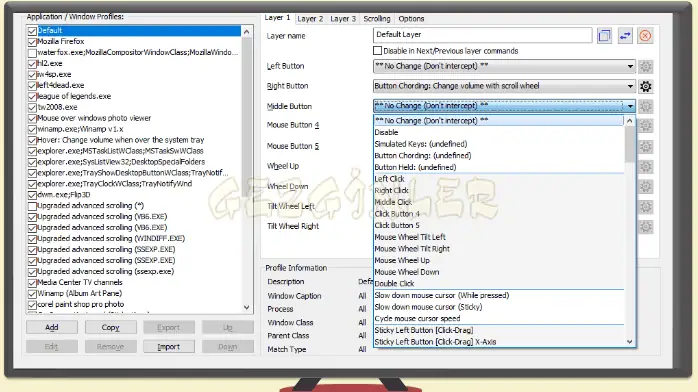Uncheck the Mozilla Firefox profile
The width and height of the screenshot is (698, 392).
[x=32, y=42]
